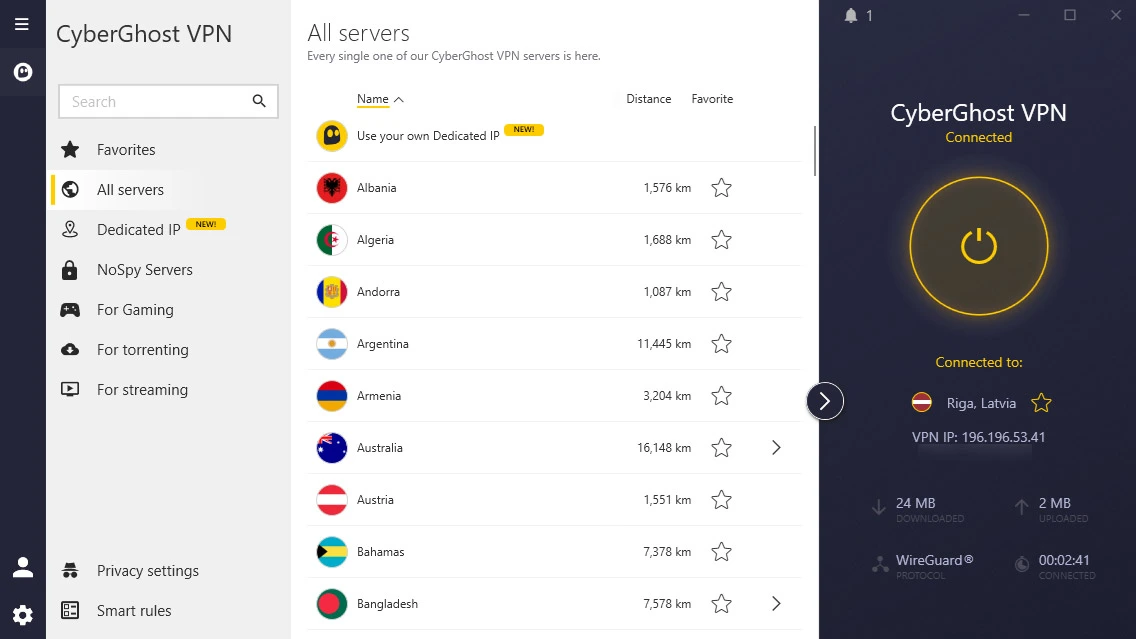Toggle the favorite star for Austria
The image size is (1136, 639).
click(721, 500)
